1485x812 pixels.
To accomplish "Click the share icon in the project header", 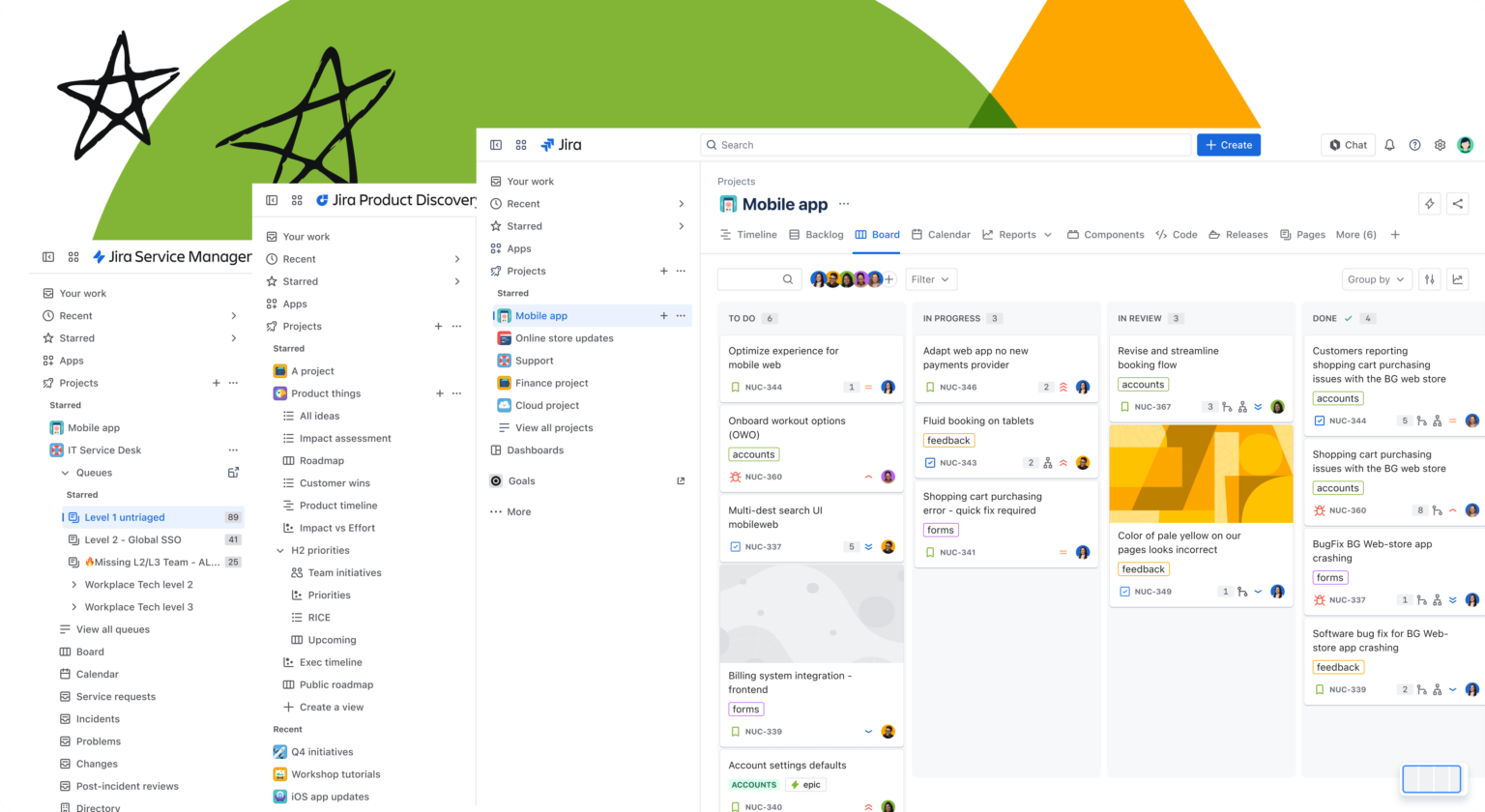I will (1458, 203).
